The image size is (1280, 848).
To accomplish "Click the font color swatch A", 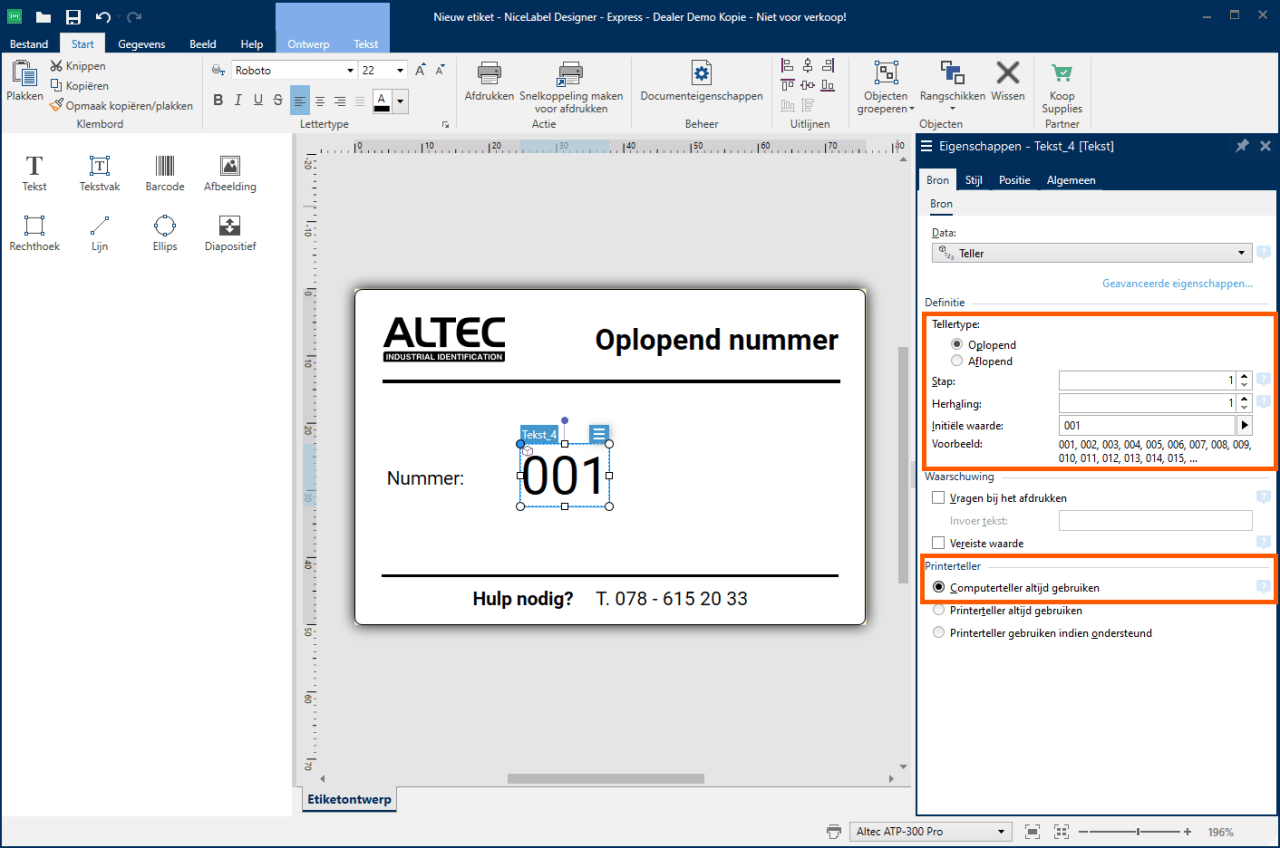I will 382,101.
